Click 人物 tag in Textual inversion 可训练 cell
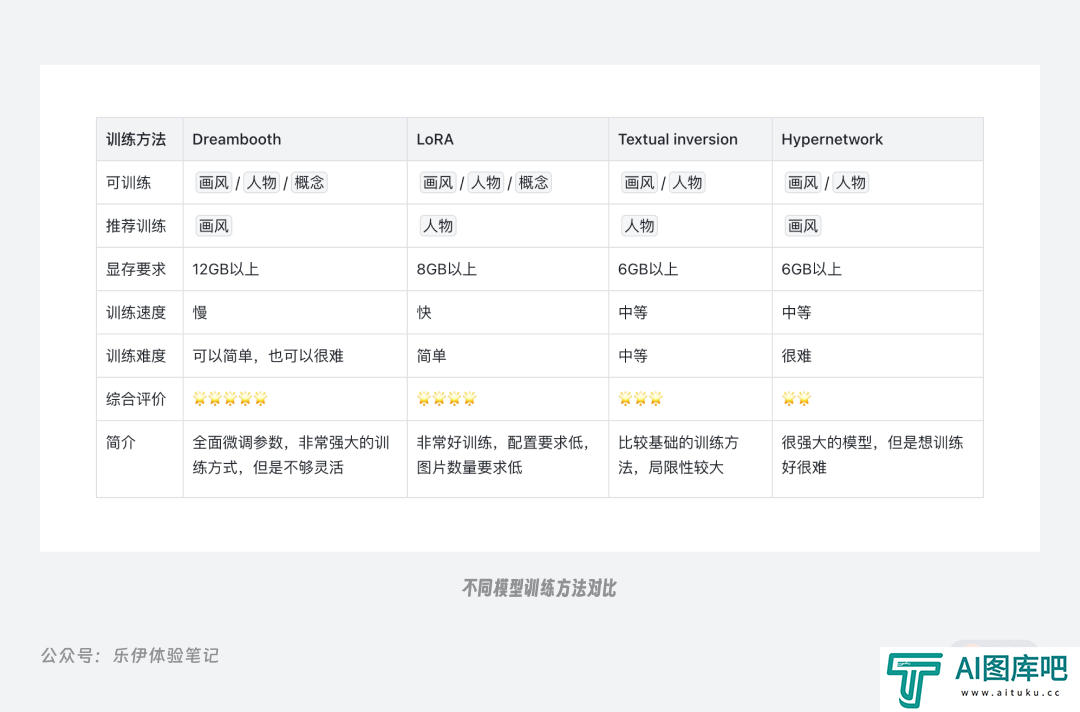Image resolution: width=1080 pixels, height=712 pixels. click(x=687, y=182)
